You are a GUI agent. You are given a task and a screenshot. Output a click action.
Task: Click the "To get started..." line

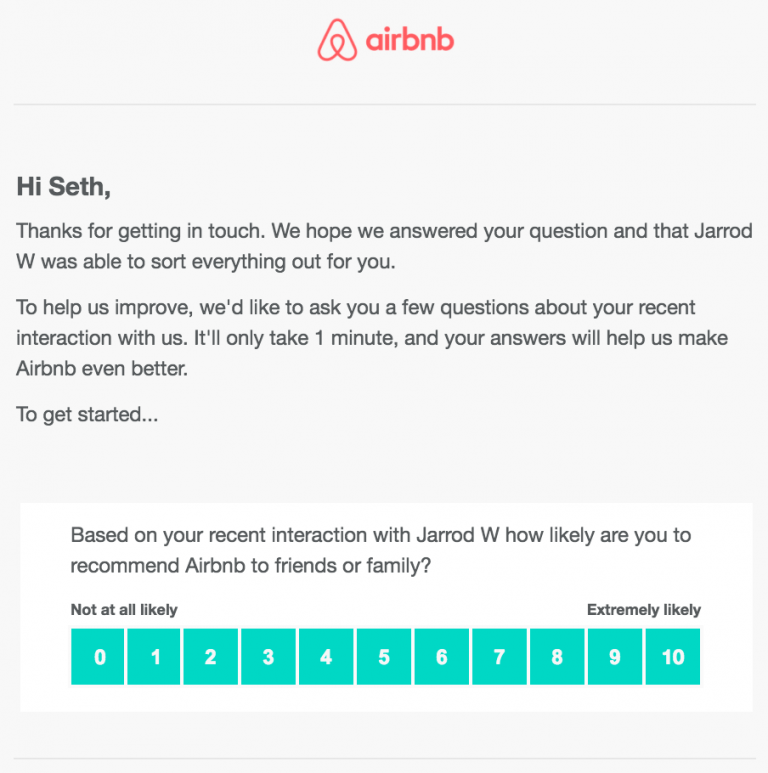(x=87, y=414)
